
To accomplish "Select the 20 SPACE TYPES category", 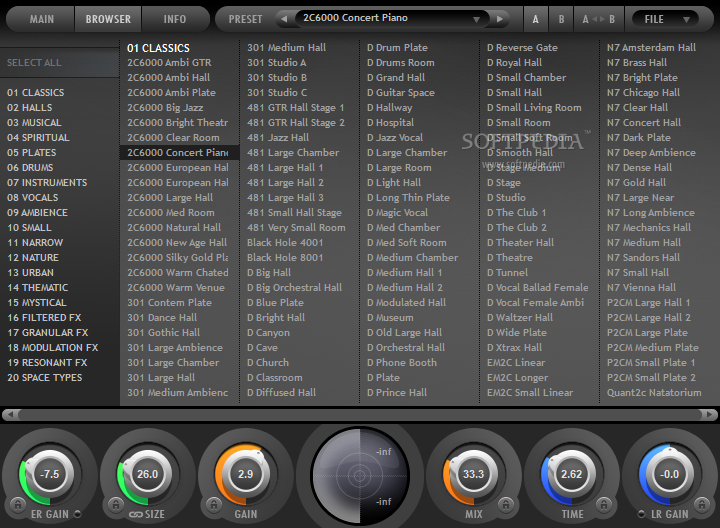I will [x=45, y=377].
